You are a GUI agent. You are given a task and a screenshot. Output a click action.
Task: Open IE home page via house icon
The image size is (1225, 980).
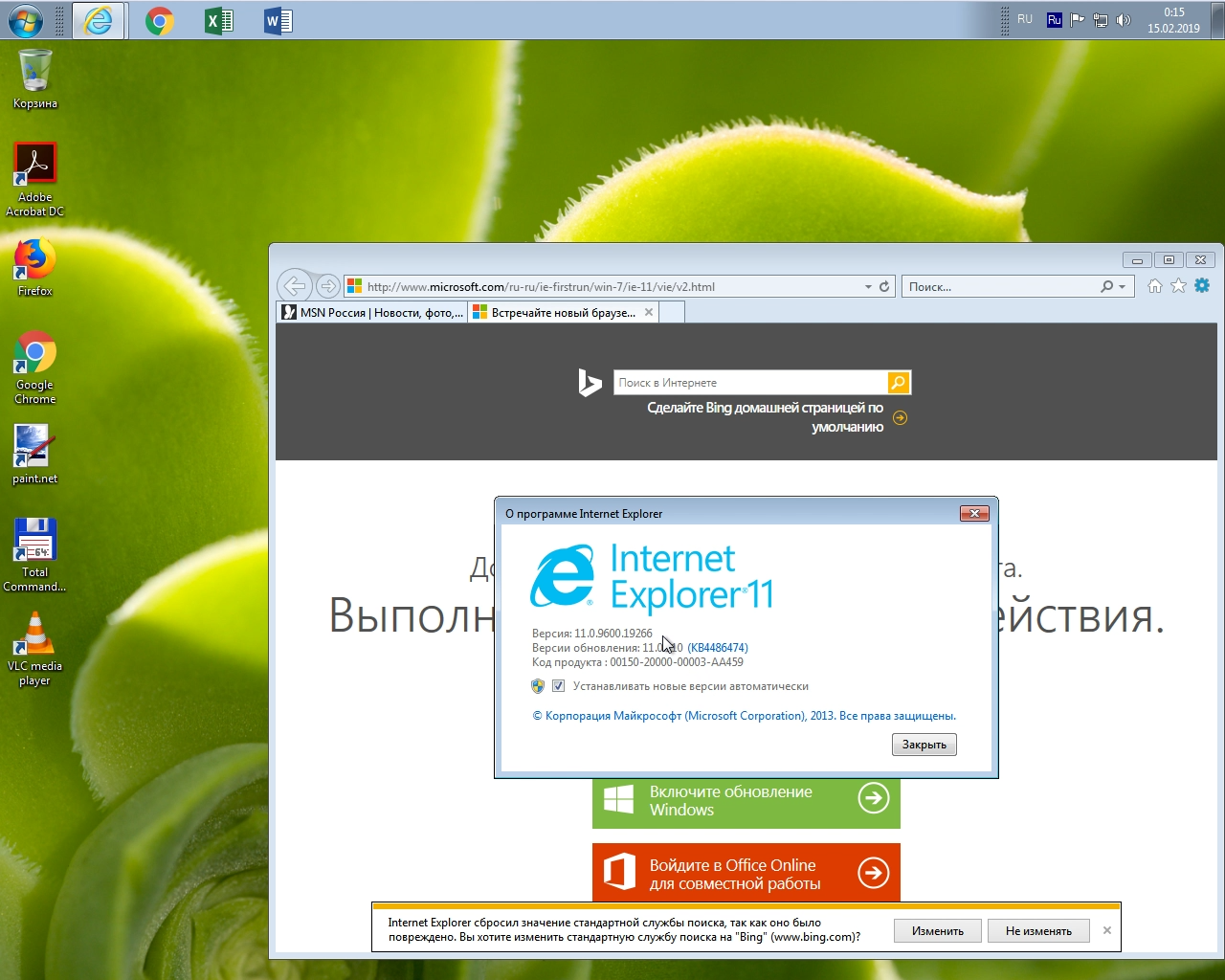click(1155, 285)
